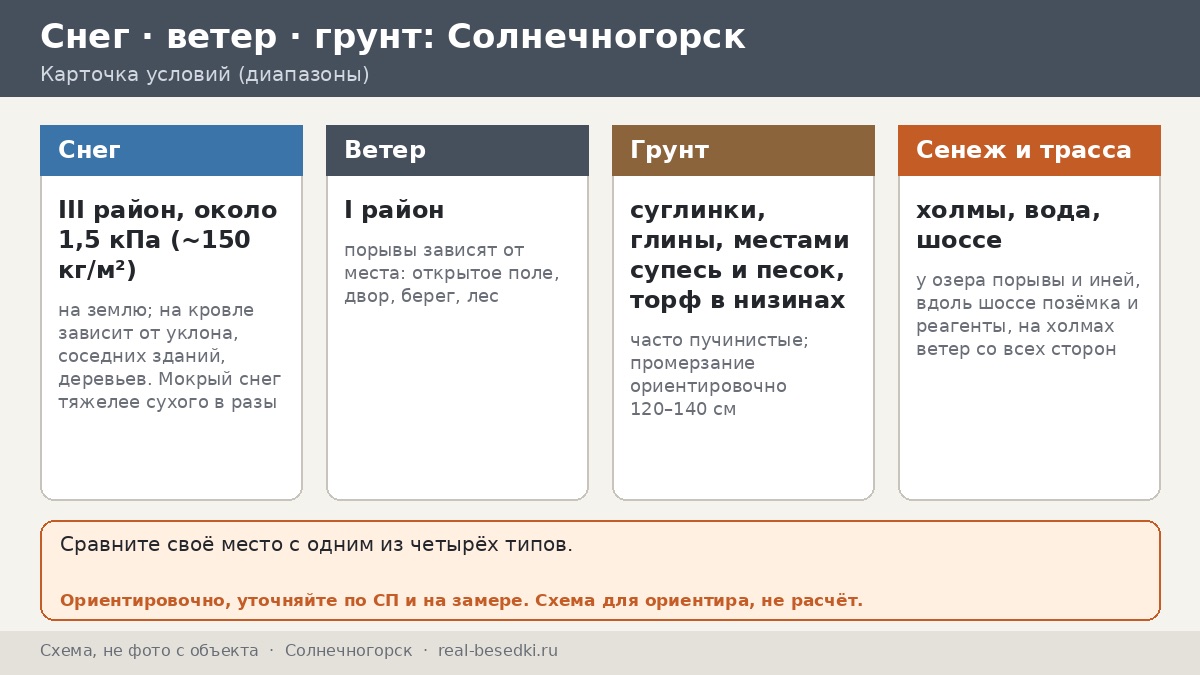Select the 'Ветер' card header

[x=457, y=150]
